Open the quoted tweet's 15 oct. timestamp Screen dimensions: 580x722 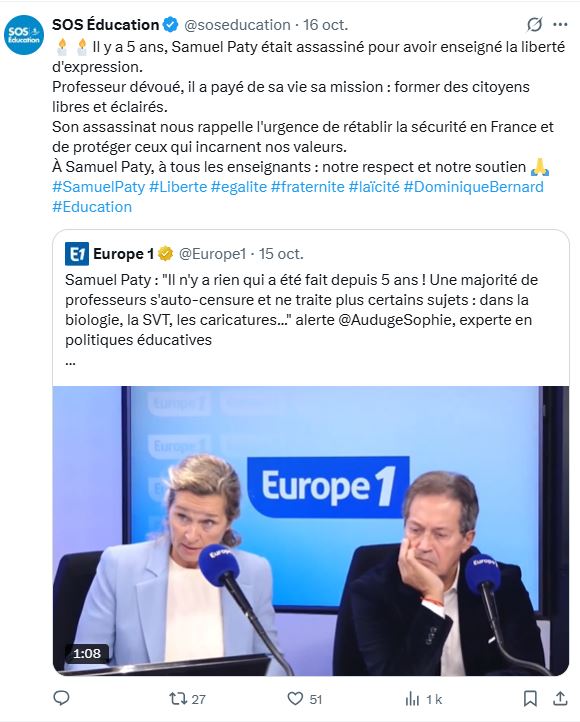coord(281,254)
